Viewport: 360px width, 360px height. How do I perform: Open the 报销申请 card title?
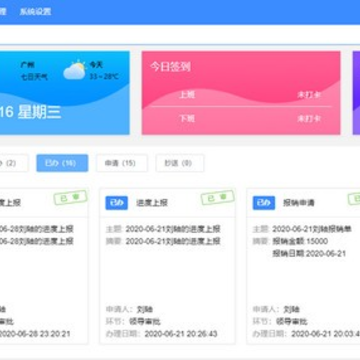pos(299,203)
